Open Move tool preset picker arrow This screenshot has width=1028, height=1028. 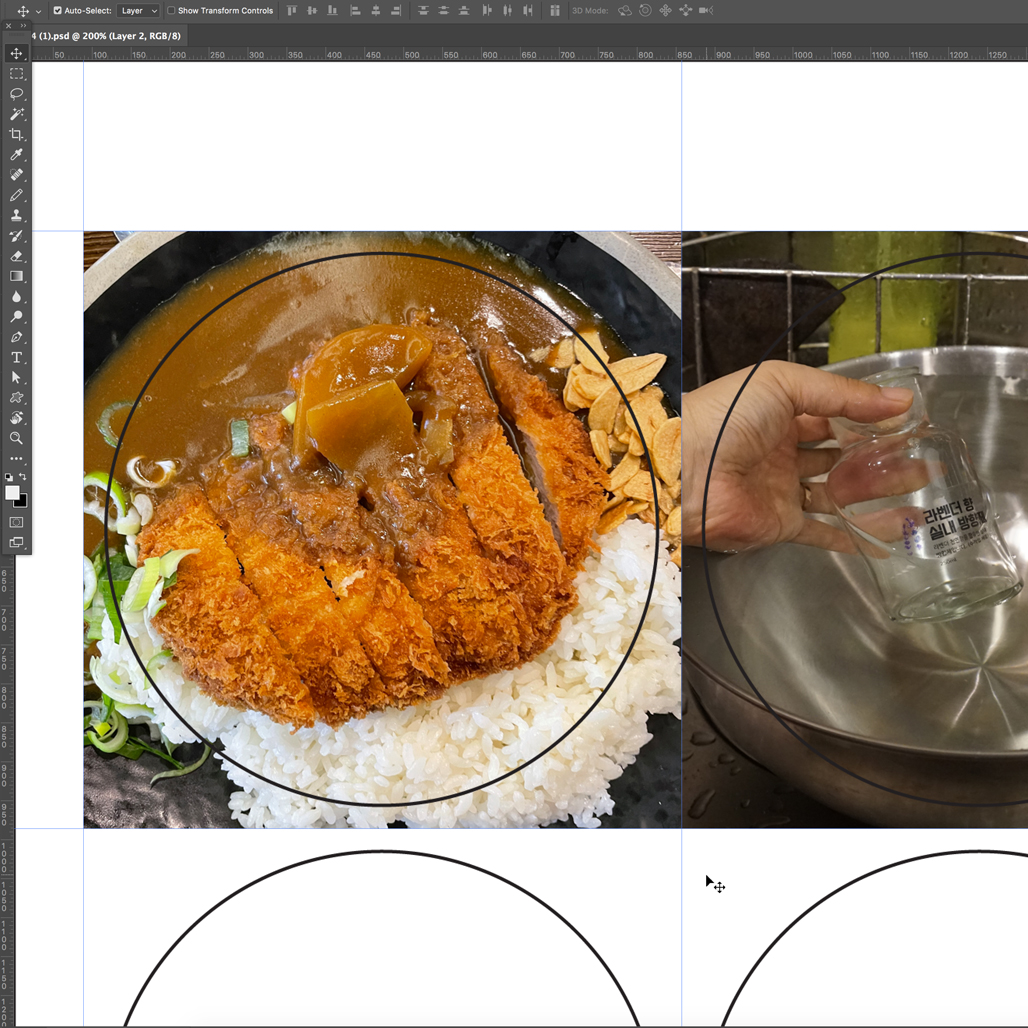point(38,11)
